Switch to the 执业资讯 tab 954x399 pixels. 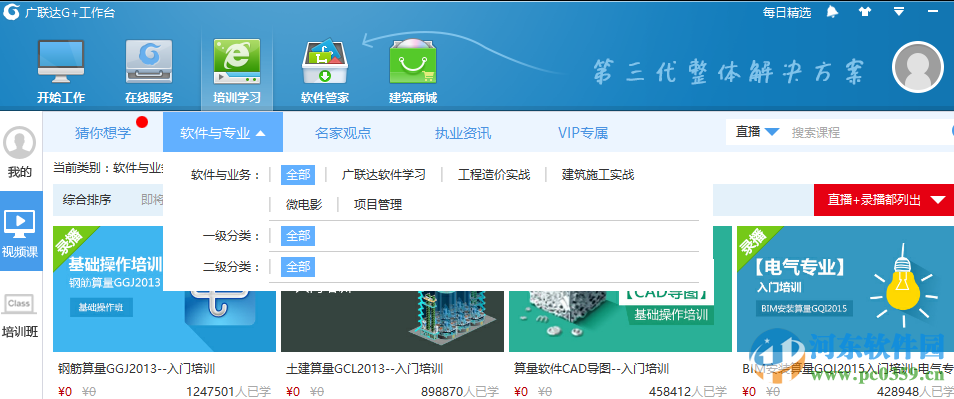click(x=463, y=133)
